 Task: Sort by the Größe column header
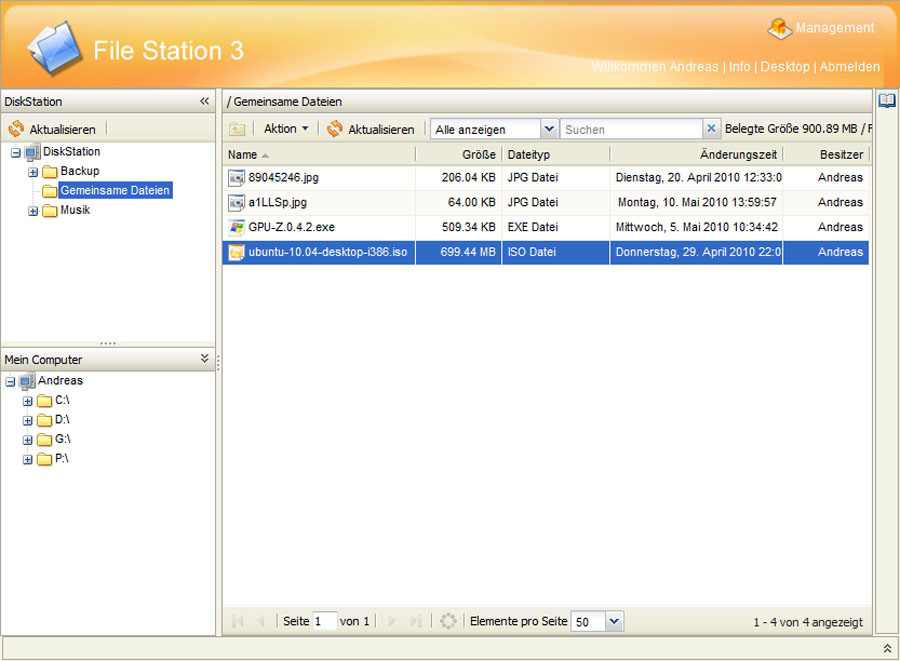pyautogui.click(x=459, y=155)
